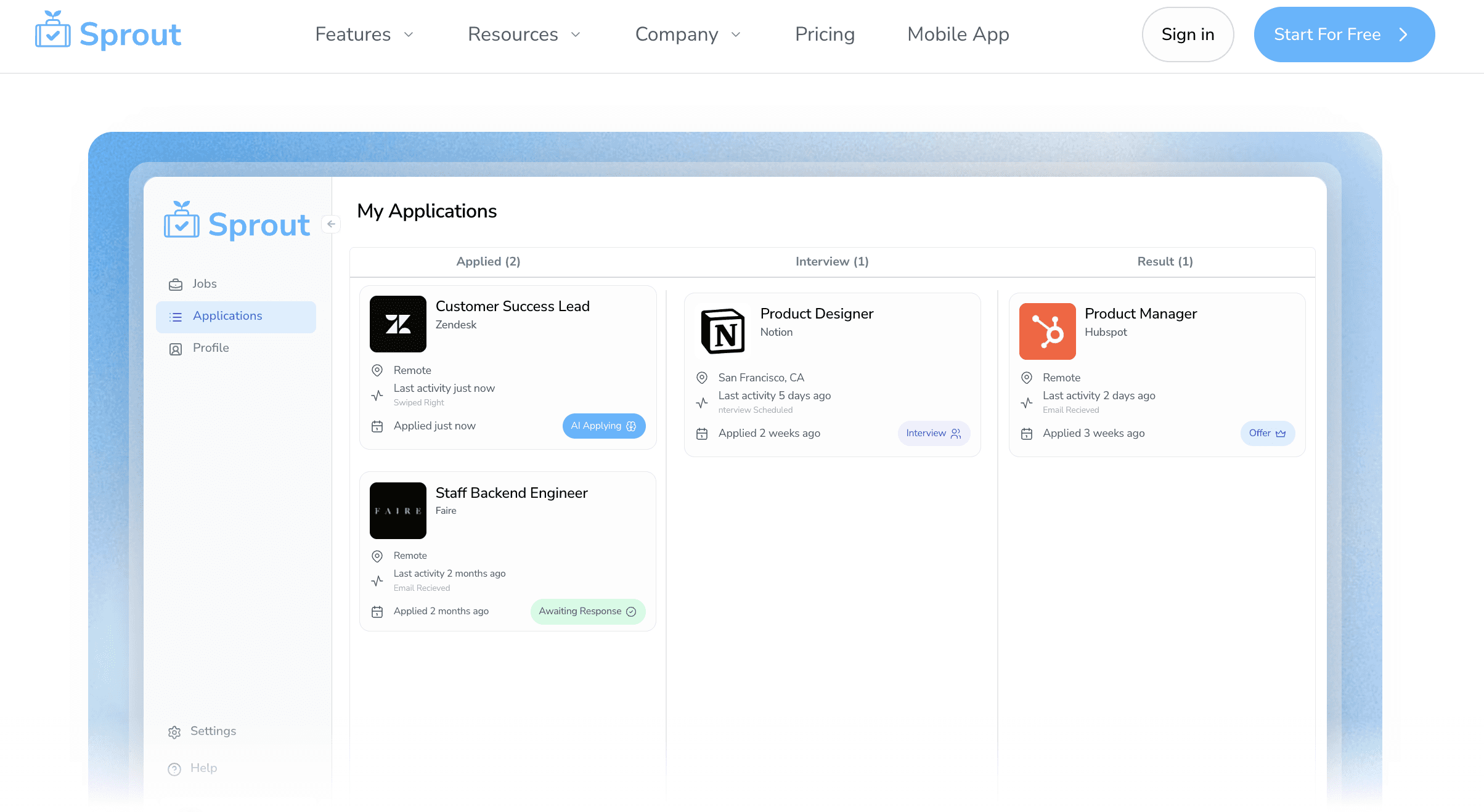Click the Settings gear icon
The height and width of the screenshot is (812, 1484).
[x=174, y=732]
